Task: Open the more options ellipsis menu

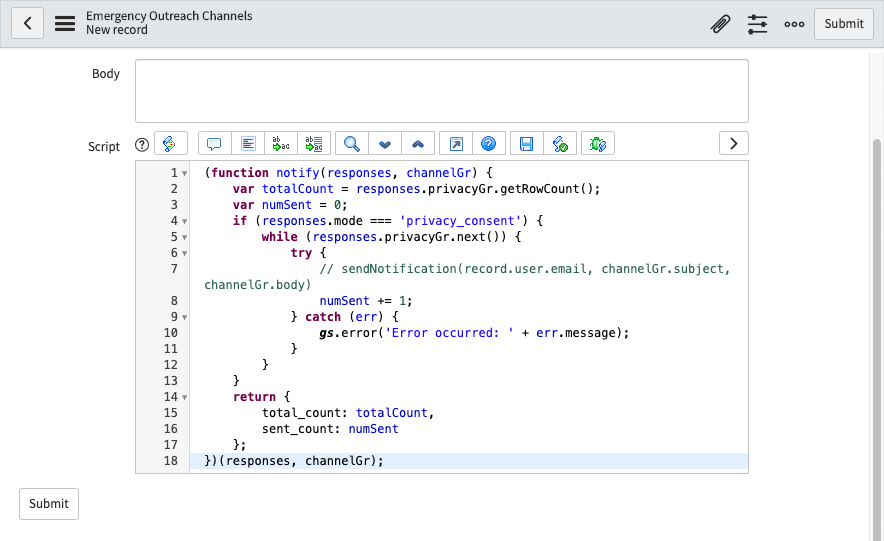Action: 794,24
